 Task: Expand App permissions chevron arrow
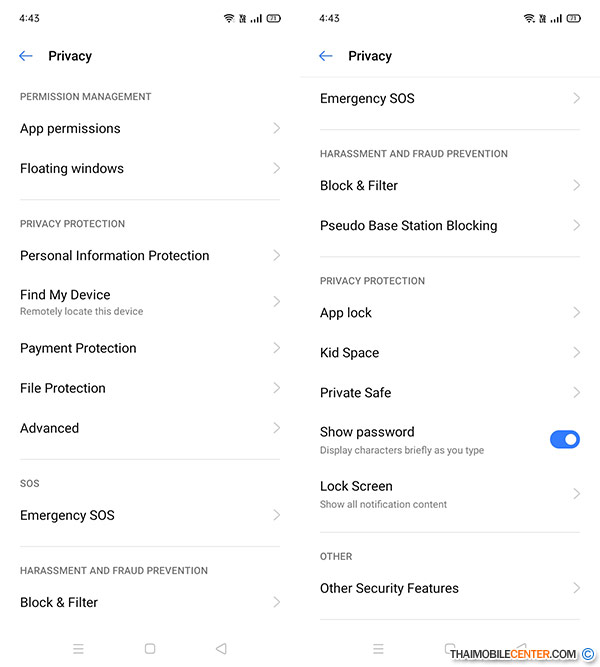pos(276,128)
